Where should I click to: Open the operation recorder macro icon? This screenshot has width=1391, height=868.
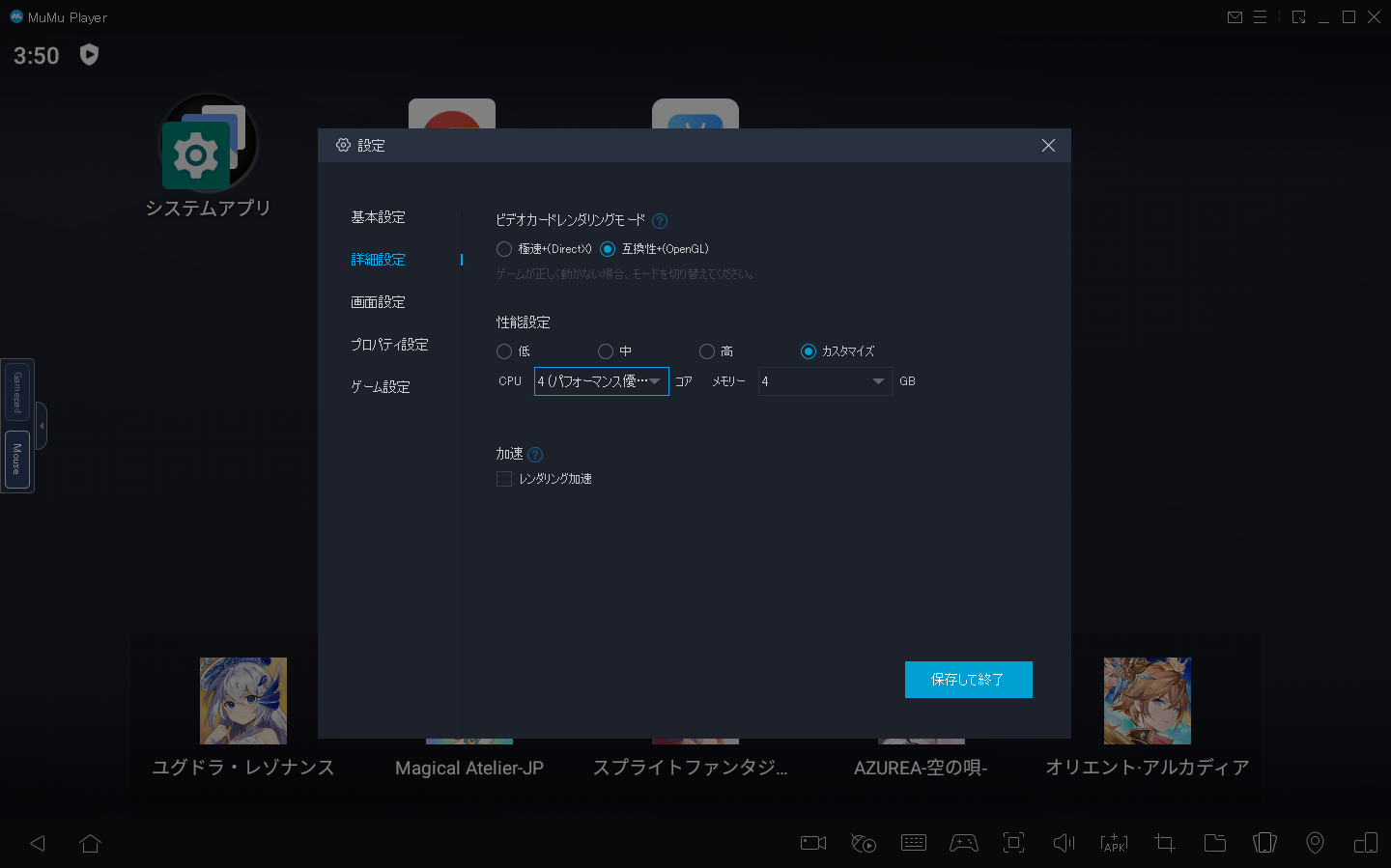pyautogui.click(x=864, y=843)
